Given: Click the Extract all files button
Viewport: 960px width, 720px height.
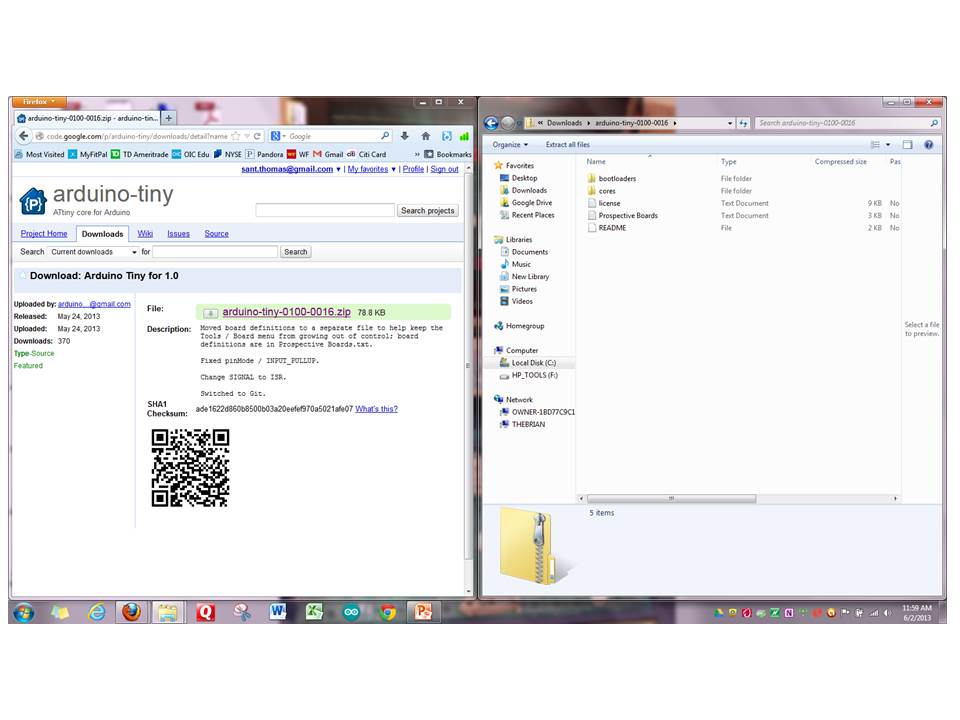Looking at the screenshot, I should point(568,144).
